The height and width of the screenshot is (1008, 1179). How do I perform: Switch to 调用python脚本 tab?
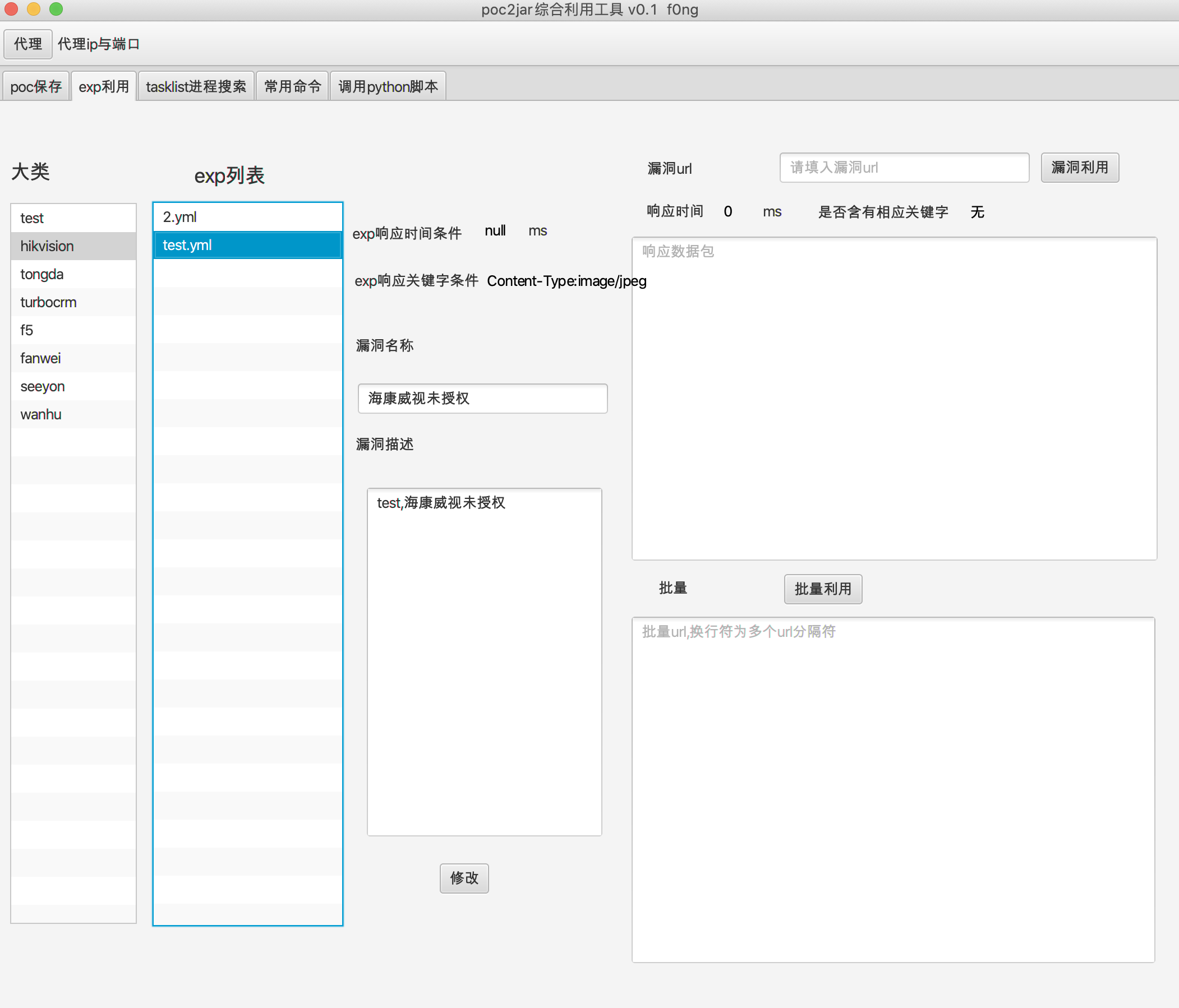point(388,86)
